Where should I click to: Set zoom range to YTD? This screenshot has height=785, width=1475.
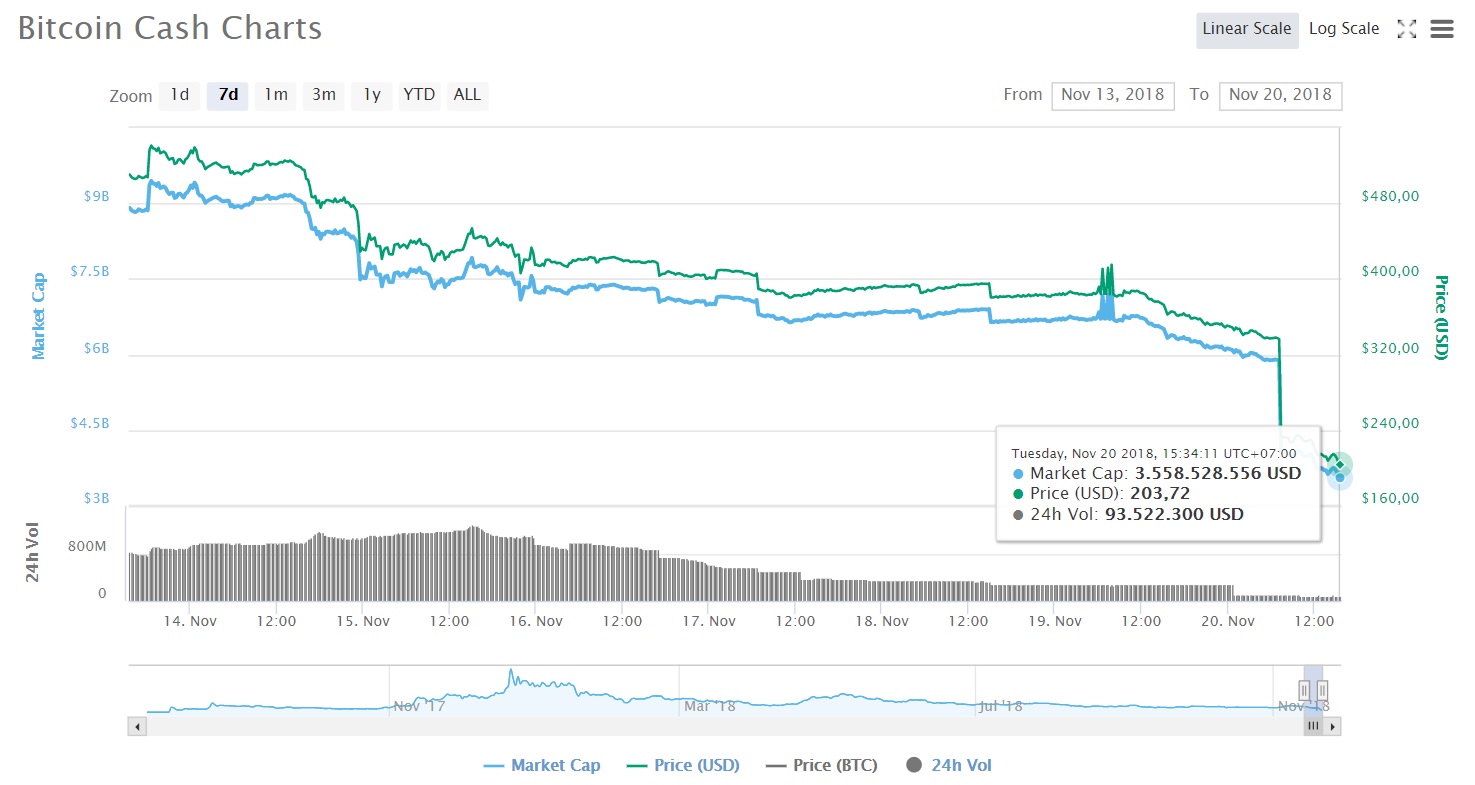[x=419, y=95]
